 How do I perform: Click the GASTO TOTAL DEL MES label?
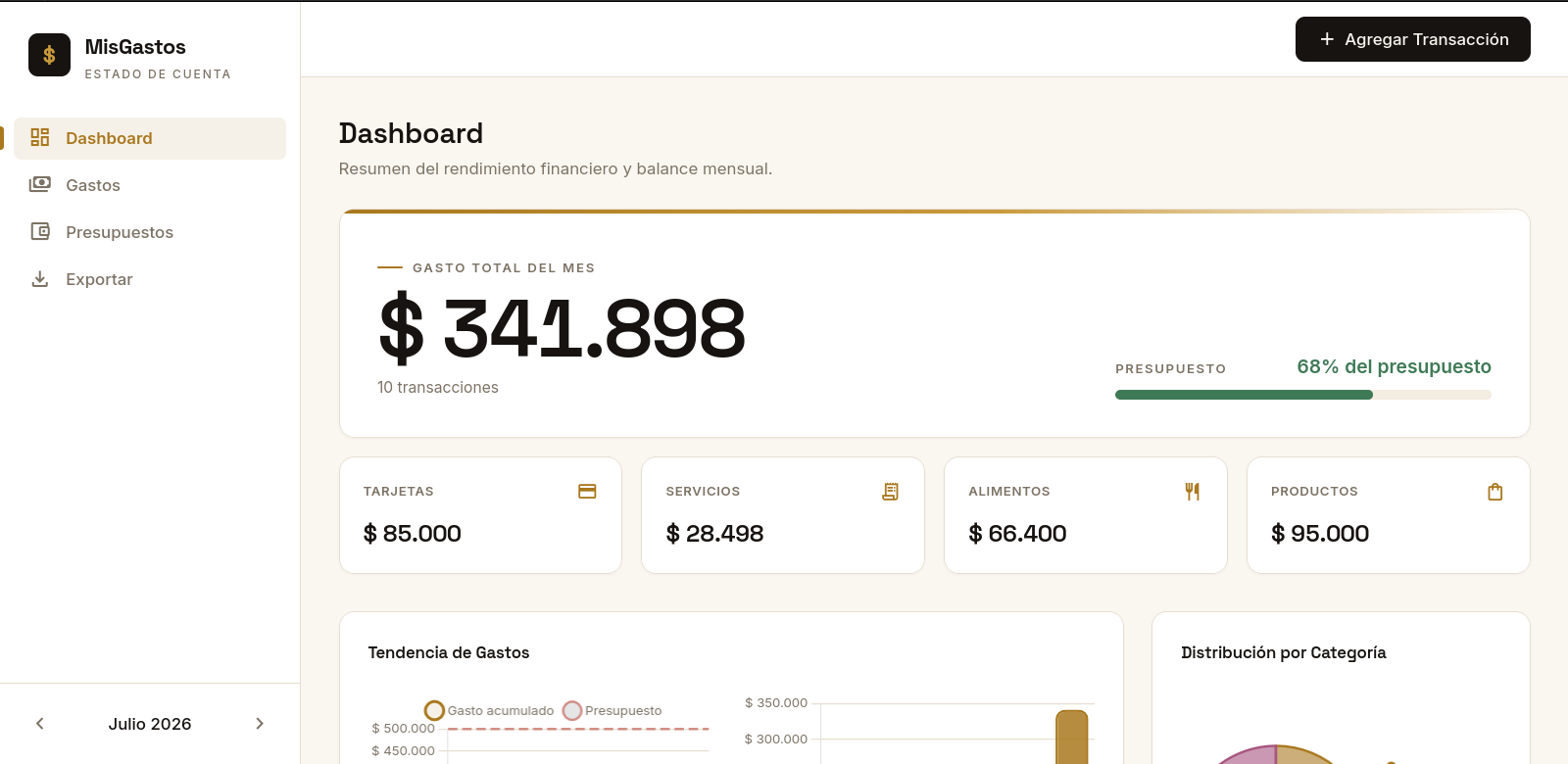504,267
